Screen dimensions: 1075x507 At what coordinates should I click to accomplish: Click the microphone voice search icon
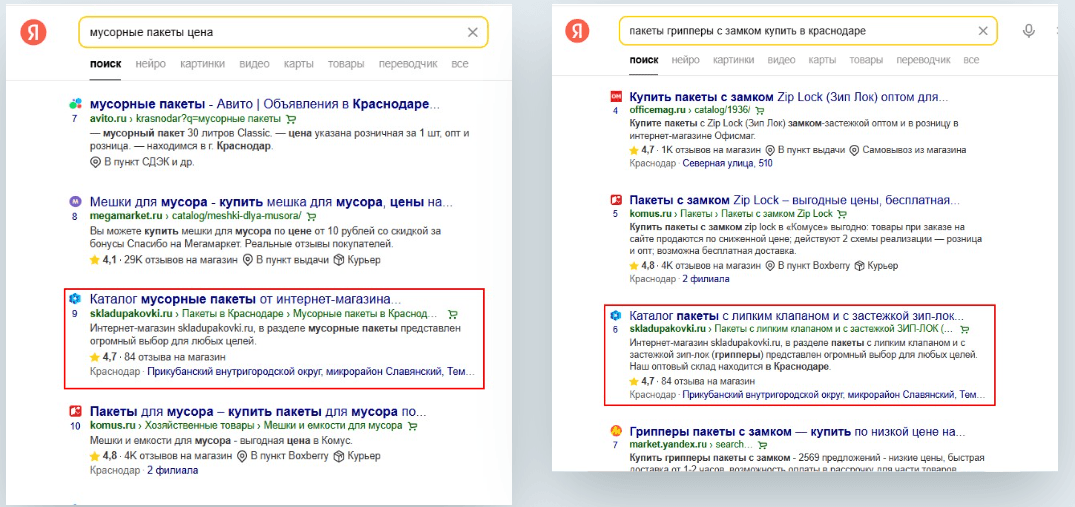(1028, 31)
